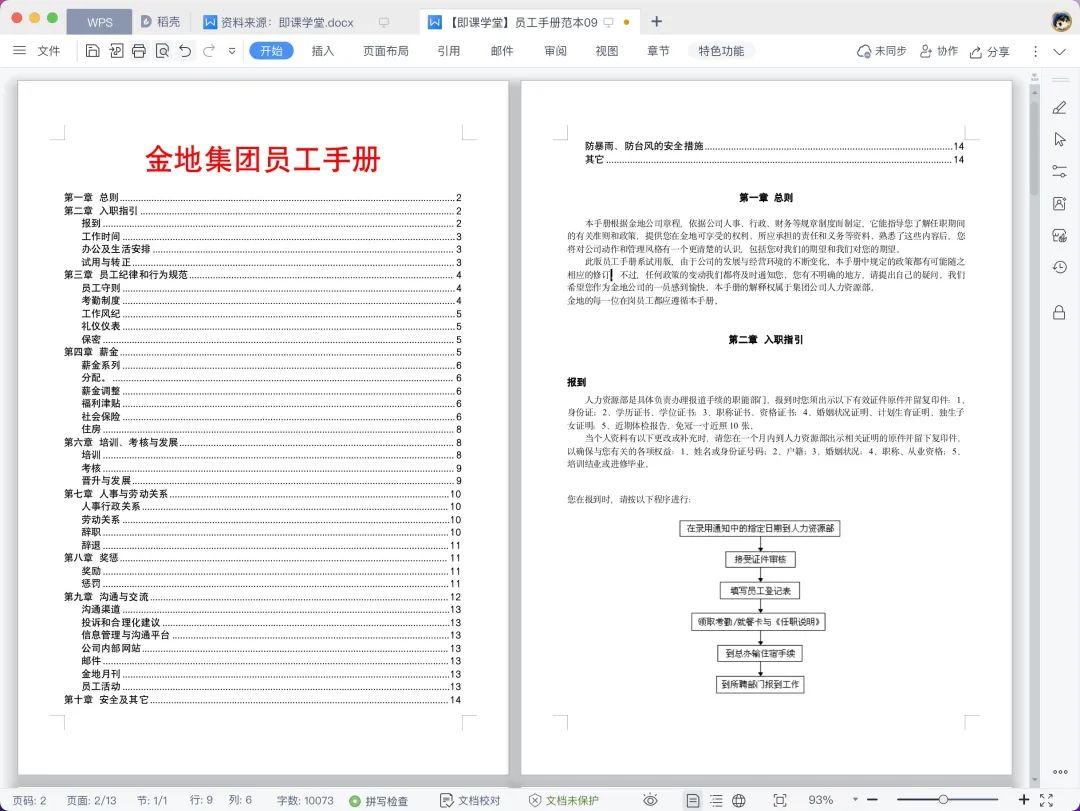Viewport: 1080px width, 811px height.
Task: Open the 特色功能 tab
Action: pyautogui.click(x=721, y=50)
